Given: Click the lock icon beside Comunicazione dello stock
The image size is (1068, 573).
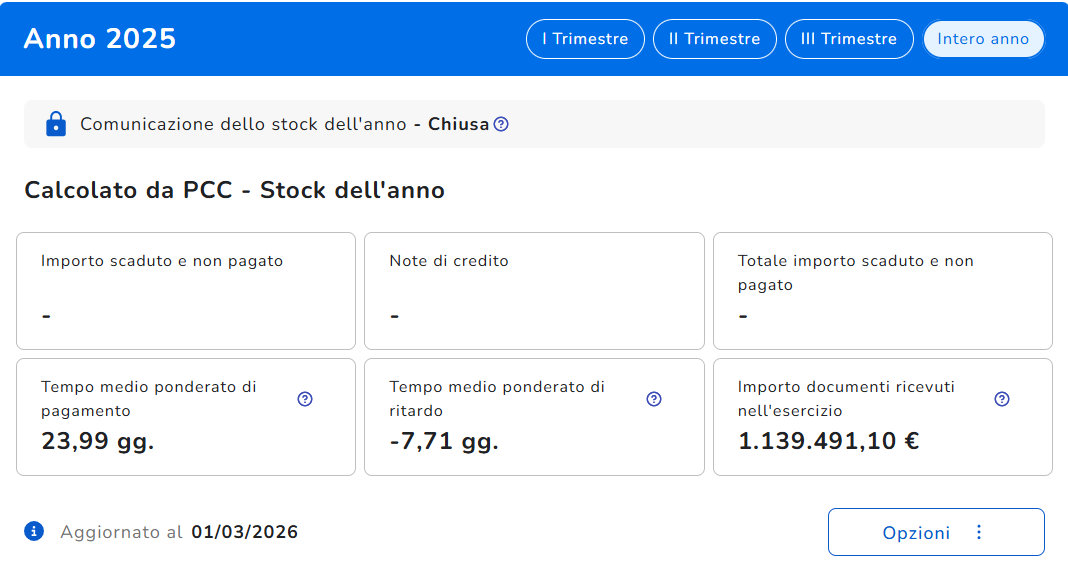Looking at the screenshot, I should tap(56, 124).
